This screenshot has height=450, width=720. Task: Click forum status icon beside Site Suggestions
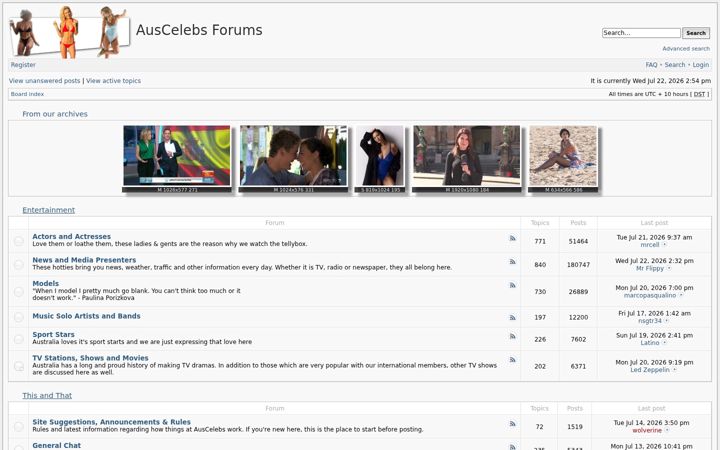(18, 427)
